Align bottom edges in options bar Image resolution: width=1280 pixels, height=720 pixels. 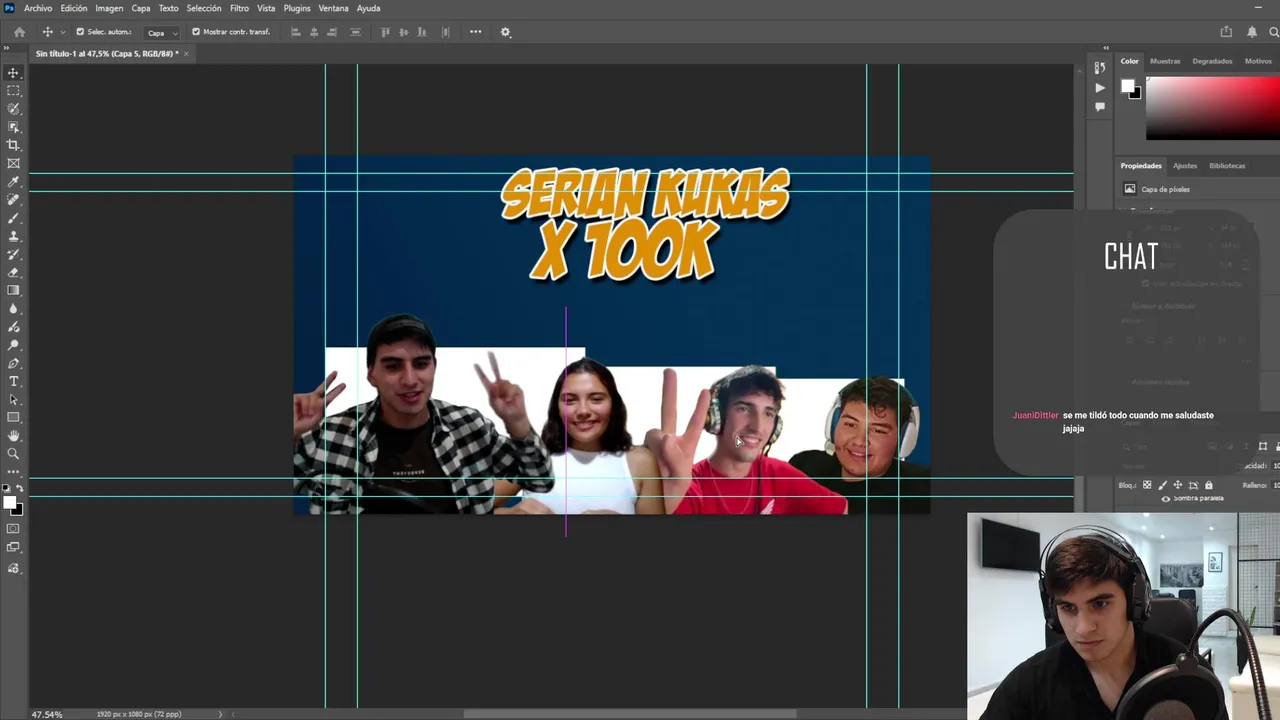tap(423, 32)
